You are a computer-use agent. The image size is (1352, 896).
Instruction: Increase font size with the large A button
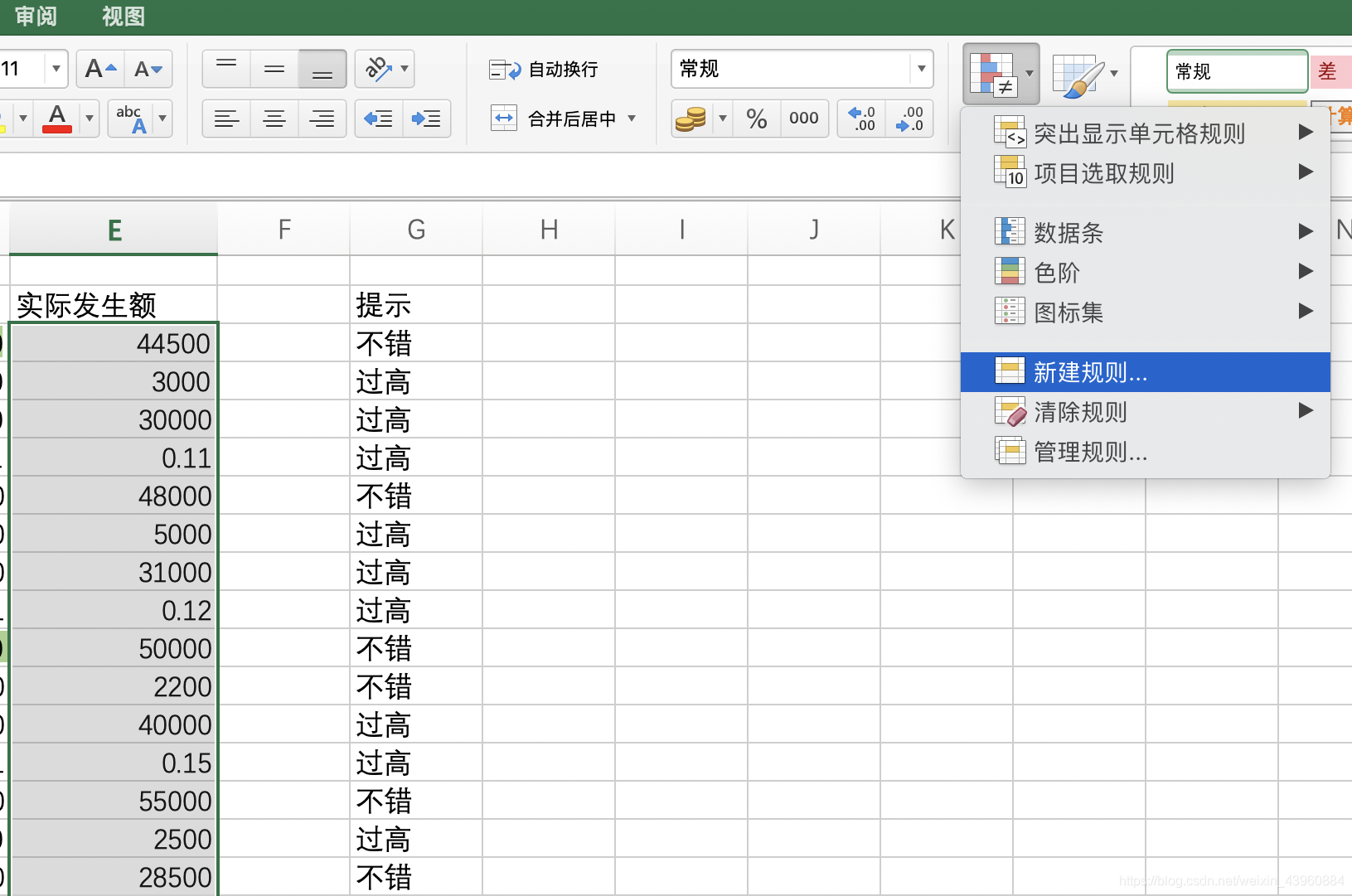click(100, 69)
